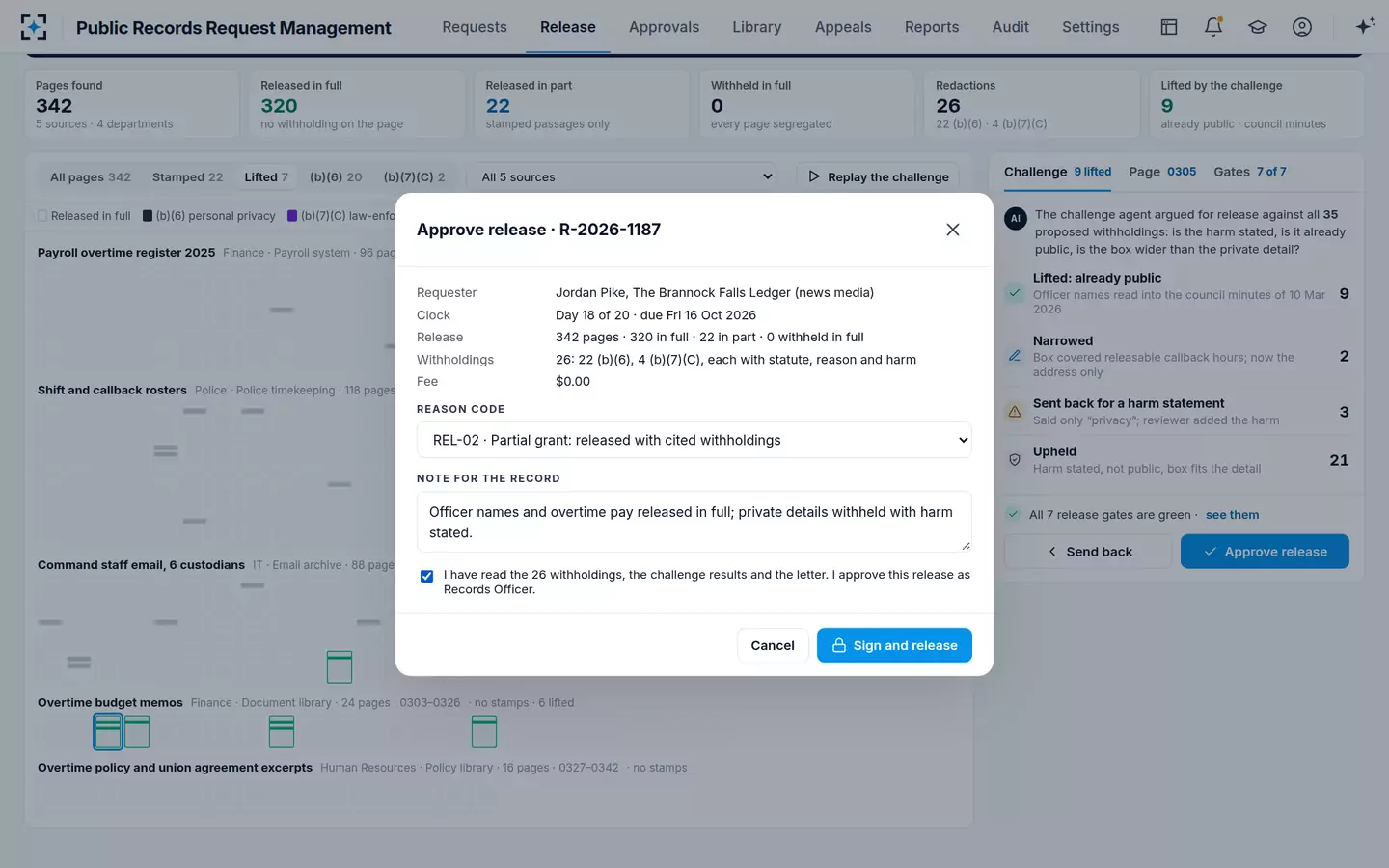Select the (b)(6) 20 filter
Image resolution: width=1389 pixels, height=868 pixels.
click(336, 177)
